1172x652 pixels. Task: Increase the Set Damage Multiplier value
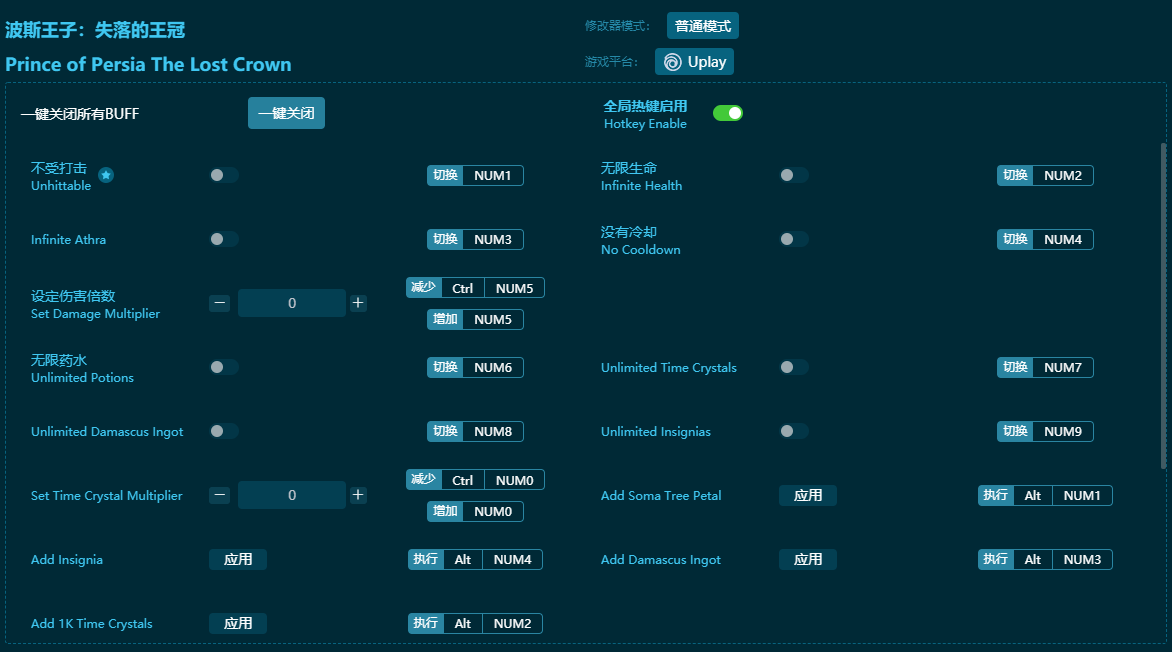(x=358, y=303)
